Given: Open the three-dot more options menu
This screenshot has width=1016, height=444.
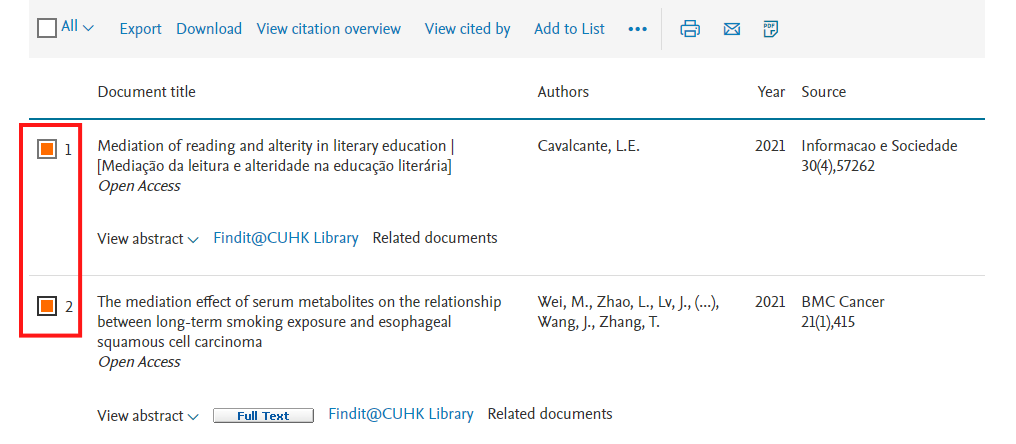Looking at the screenshot, I should point(638,29).
